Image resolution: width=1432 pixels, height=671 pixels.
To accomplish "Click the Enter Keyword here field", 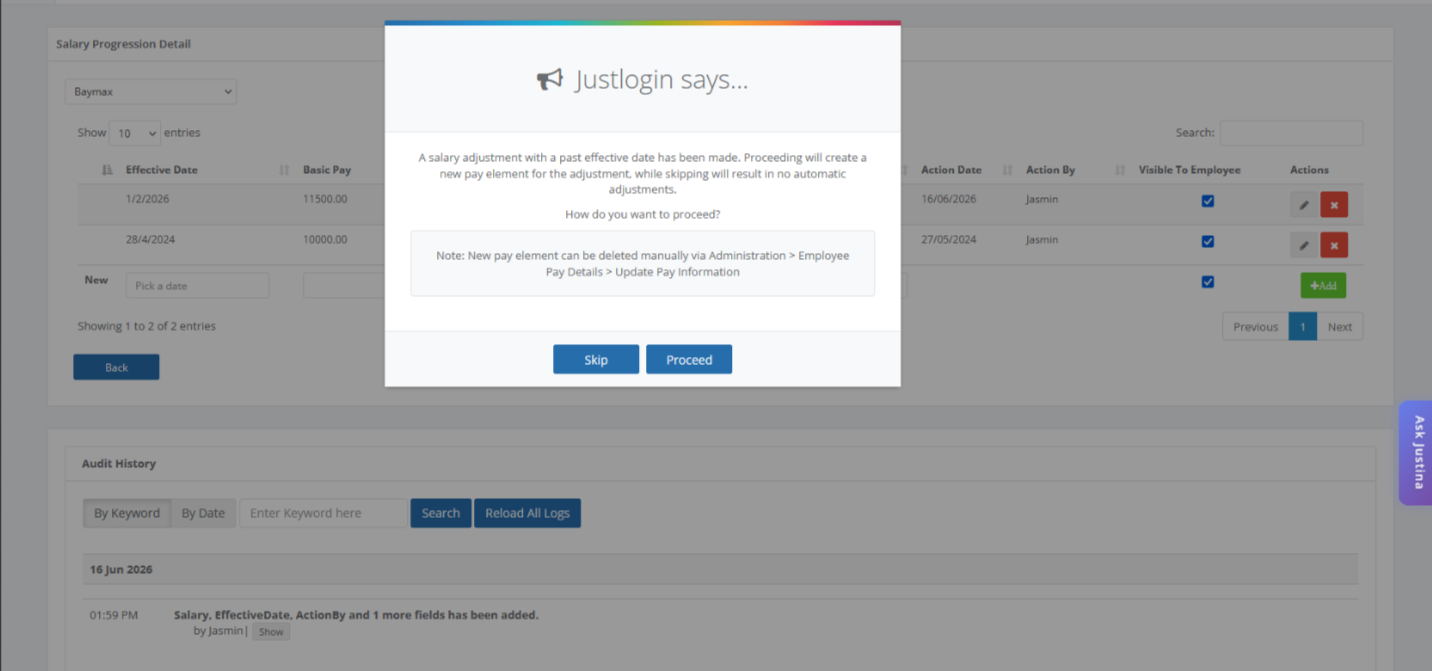I will point(323,513).
